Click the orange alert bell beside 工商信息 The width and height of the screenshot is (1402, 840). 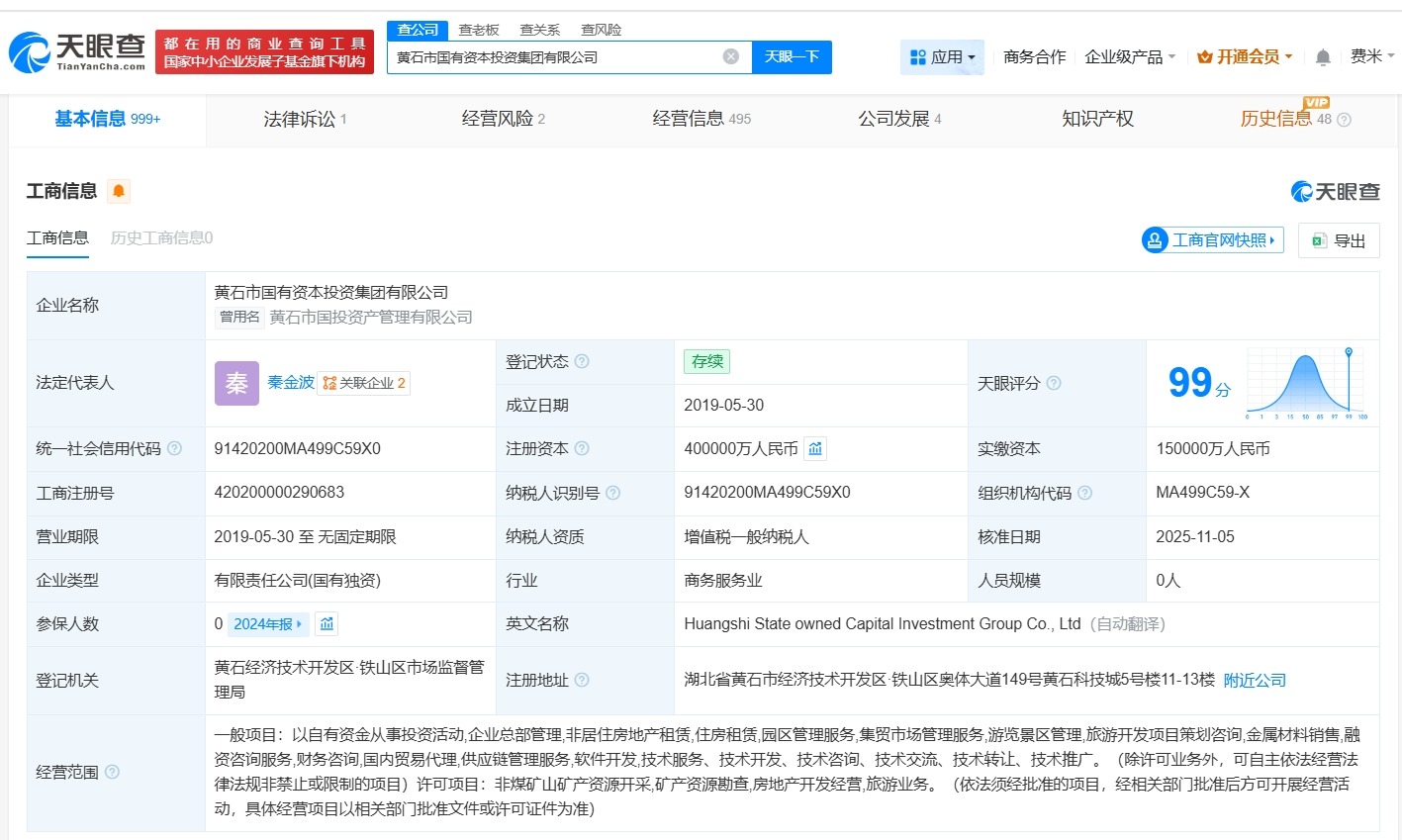(119, 191)
